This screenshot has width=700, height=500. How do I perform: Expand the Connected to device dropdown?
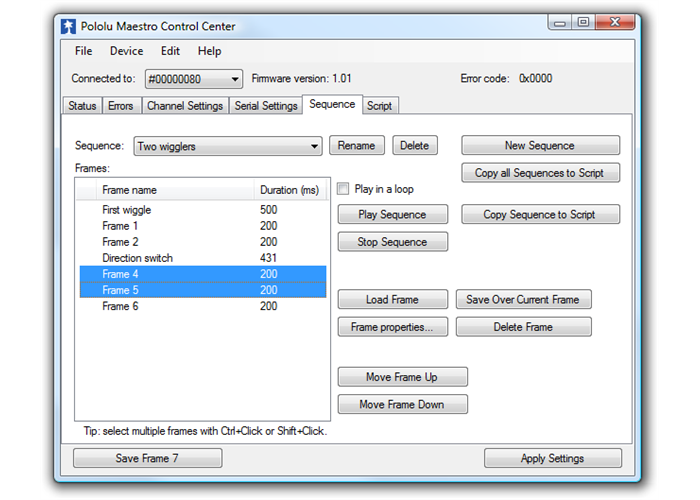coord(235,79)
